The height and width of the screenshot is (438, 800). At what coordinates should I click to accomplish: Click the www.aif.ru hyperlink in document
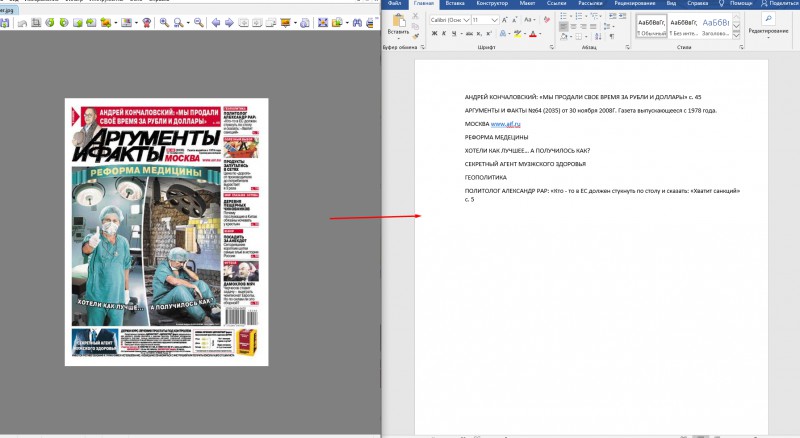(x=505, y=124)
